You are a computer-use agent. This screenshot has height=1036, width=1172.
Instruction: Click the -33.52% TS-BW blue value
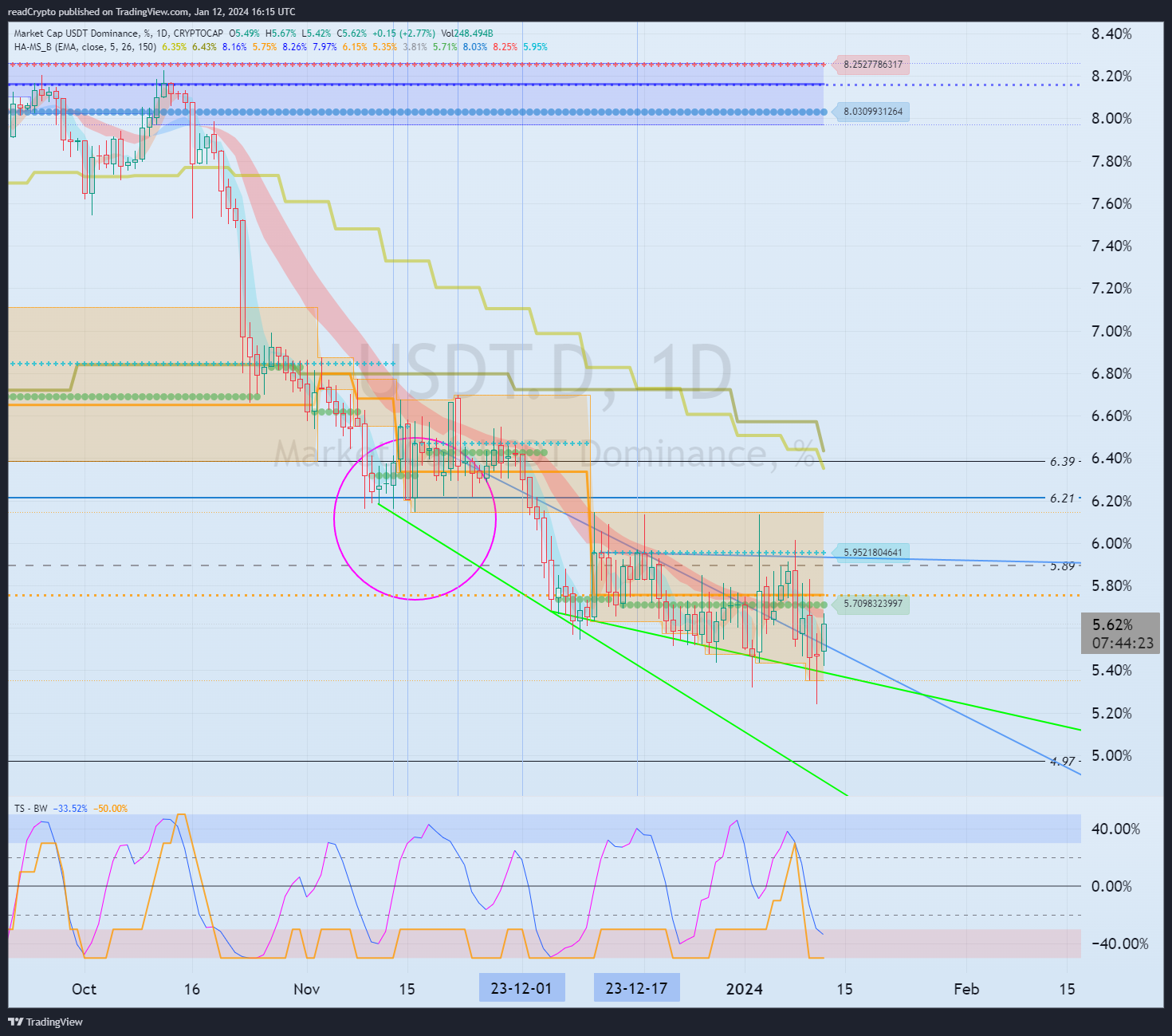click(x=69, y=809)
